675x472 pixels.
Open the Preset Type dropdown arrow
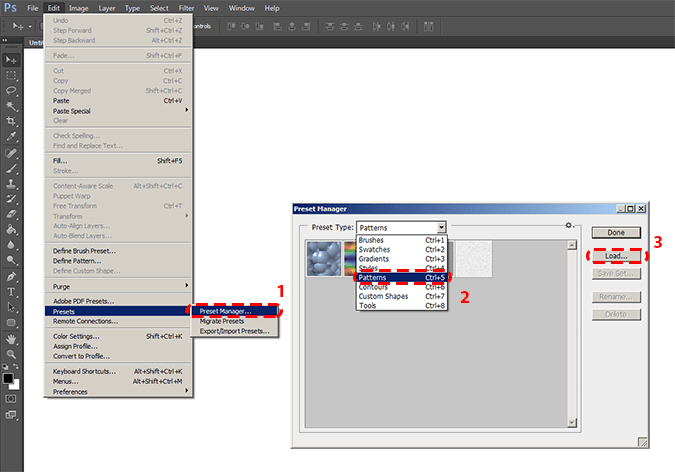441,227
